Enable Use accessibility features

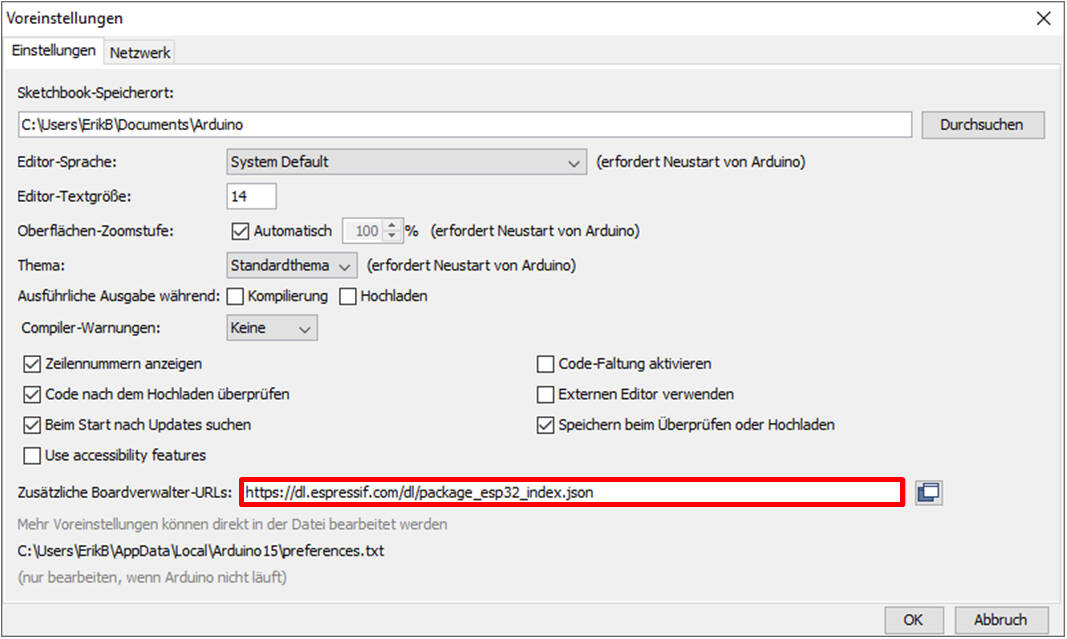[30, 456]
